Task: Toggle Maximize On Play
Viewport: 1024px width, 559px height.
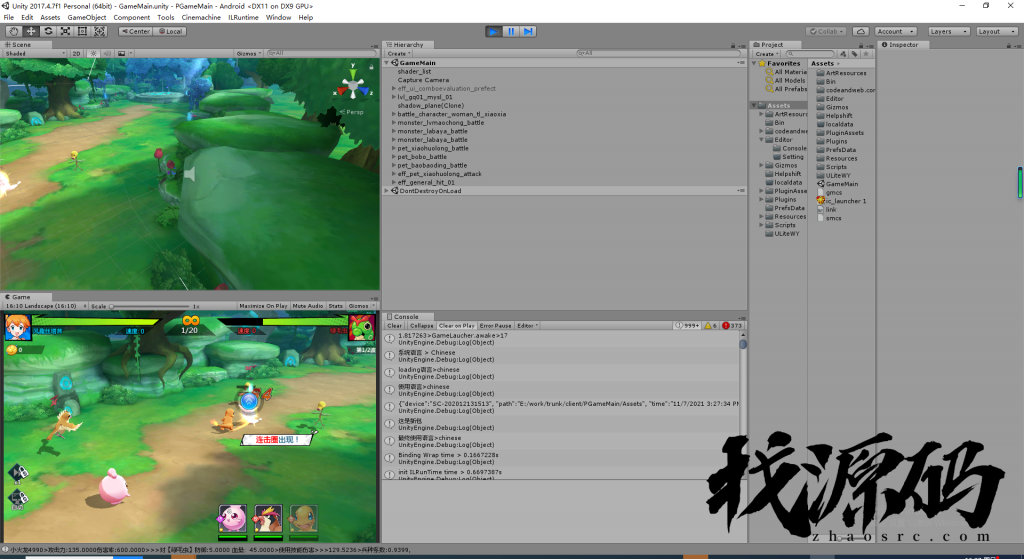Action: pos(263,306)
